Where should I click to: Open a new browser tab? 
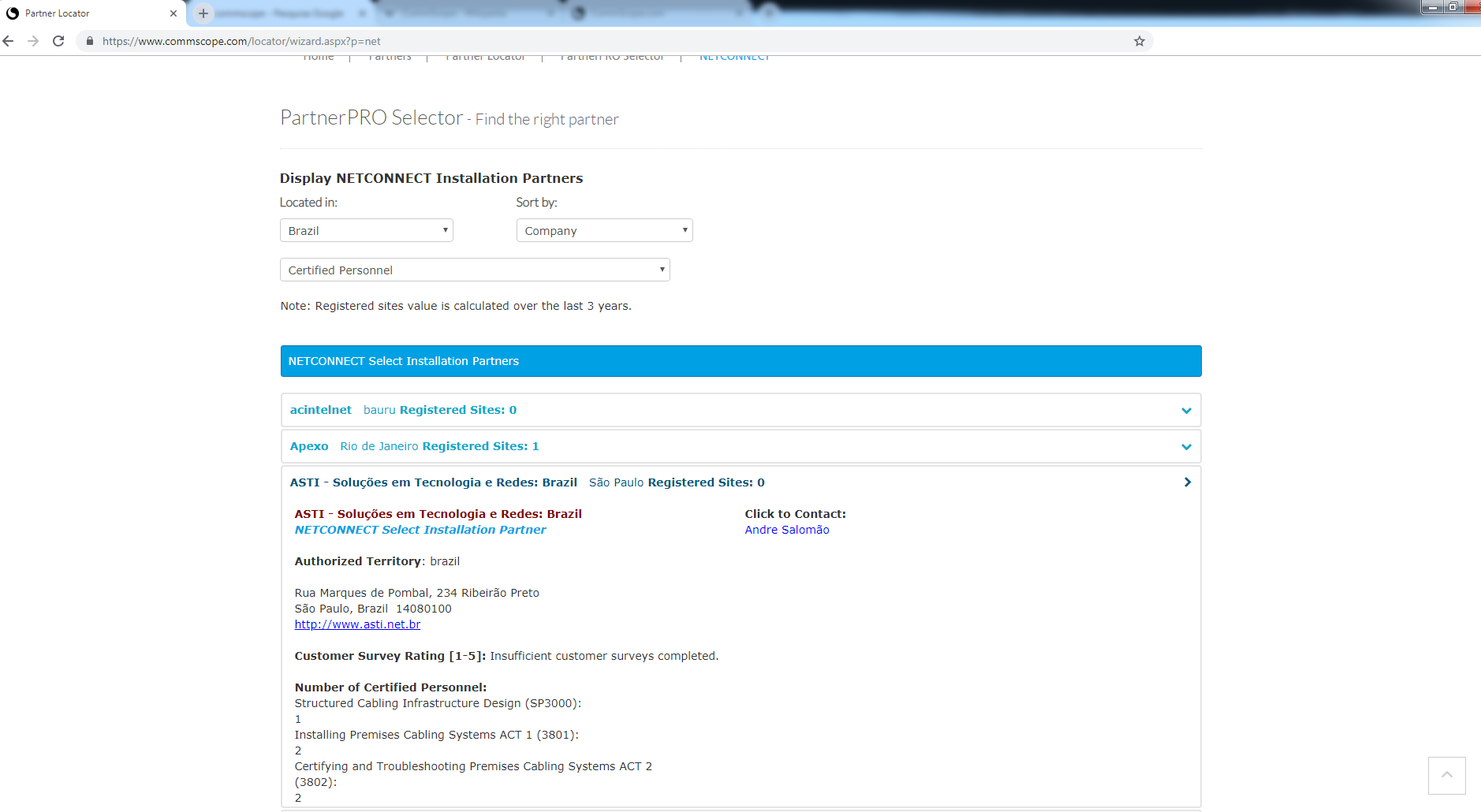point(203,13)
